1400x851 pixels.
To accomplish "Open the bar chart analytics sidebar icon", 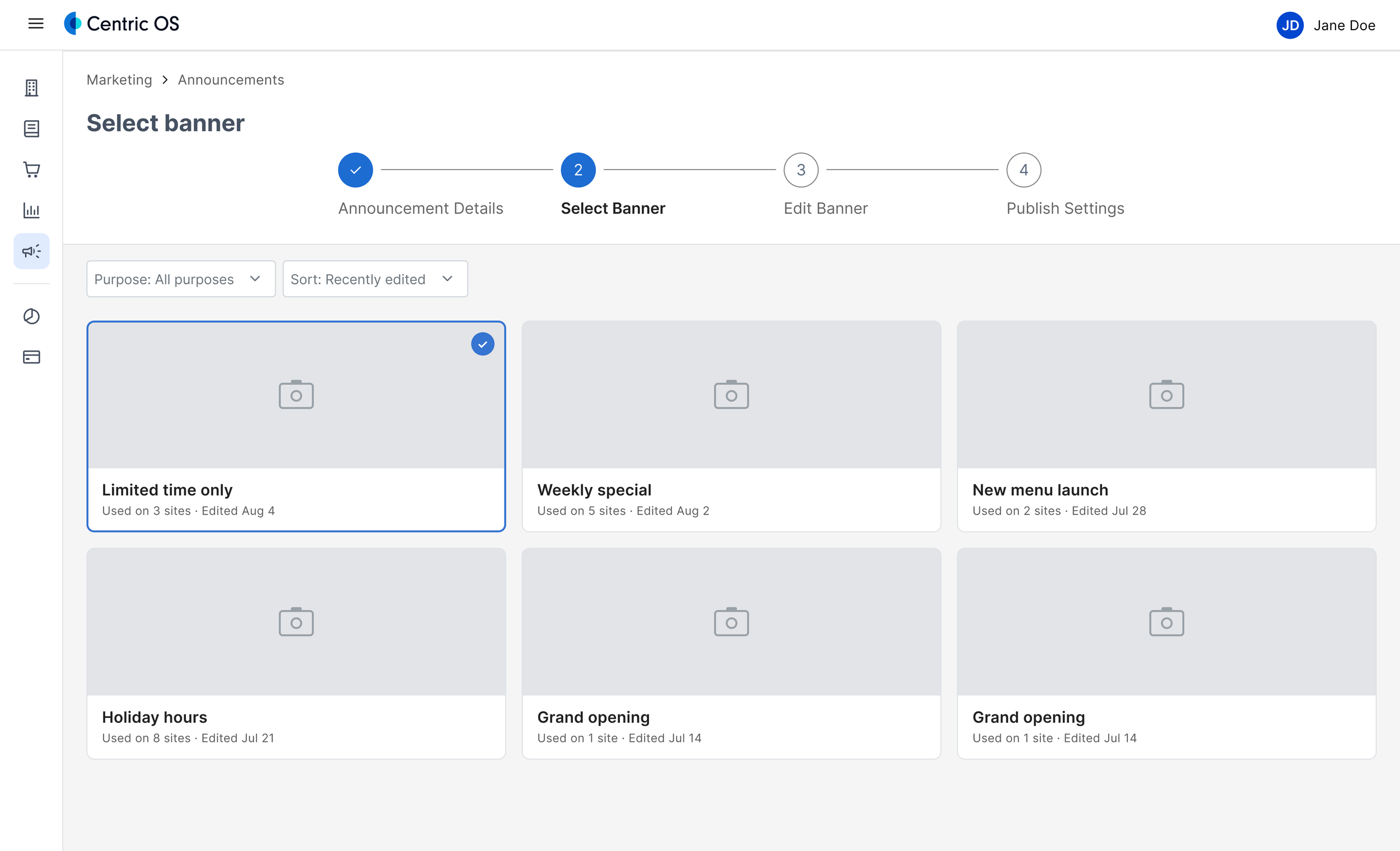I will 31,210.
